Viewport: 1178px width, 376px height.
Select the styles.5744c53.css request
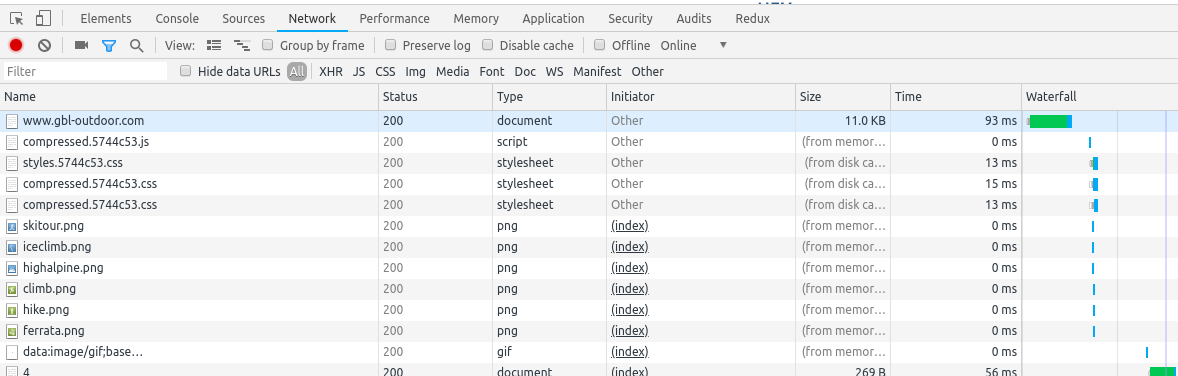point(589,163)
